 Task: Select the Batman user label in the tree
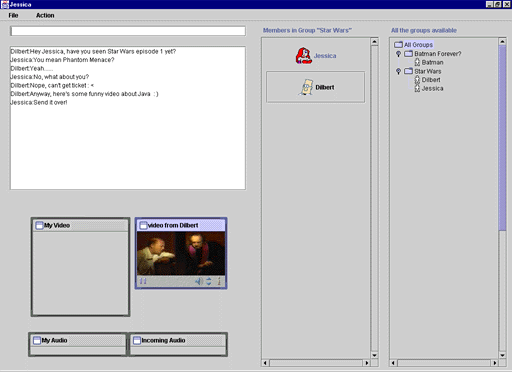432,62
